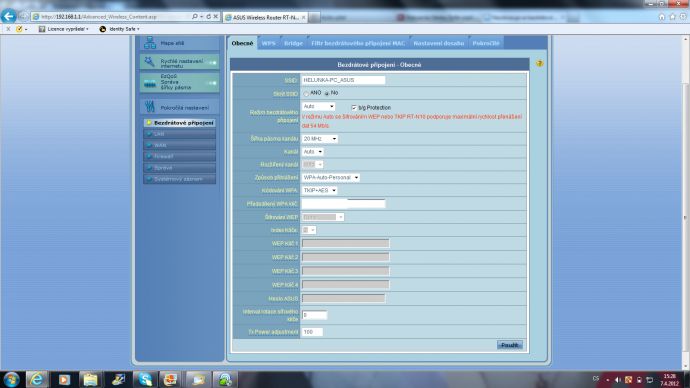Switch to the Bridge tab
The image size is (690, 388).
(x=294, y=43)
